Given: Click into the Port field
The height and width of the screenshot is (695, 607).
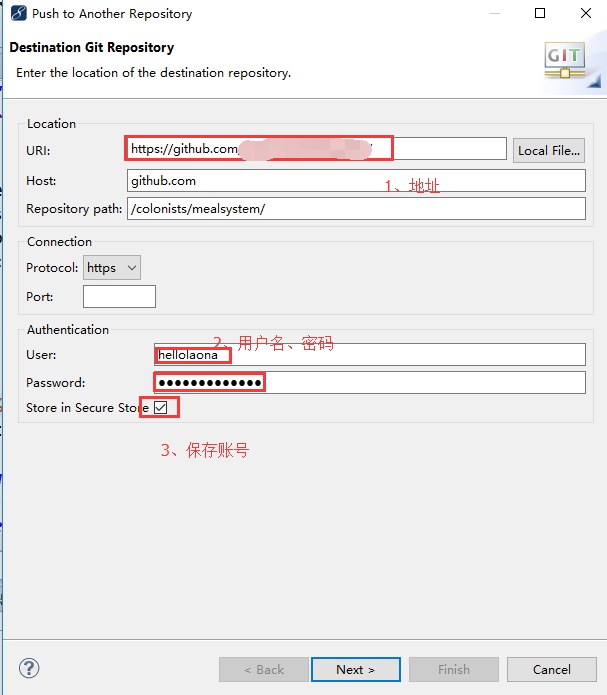Looking at the screenshot, I should point(119,297).
